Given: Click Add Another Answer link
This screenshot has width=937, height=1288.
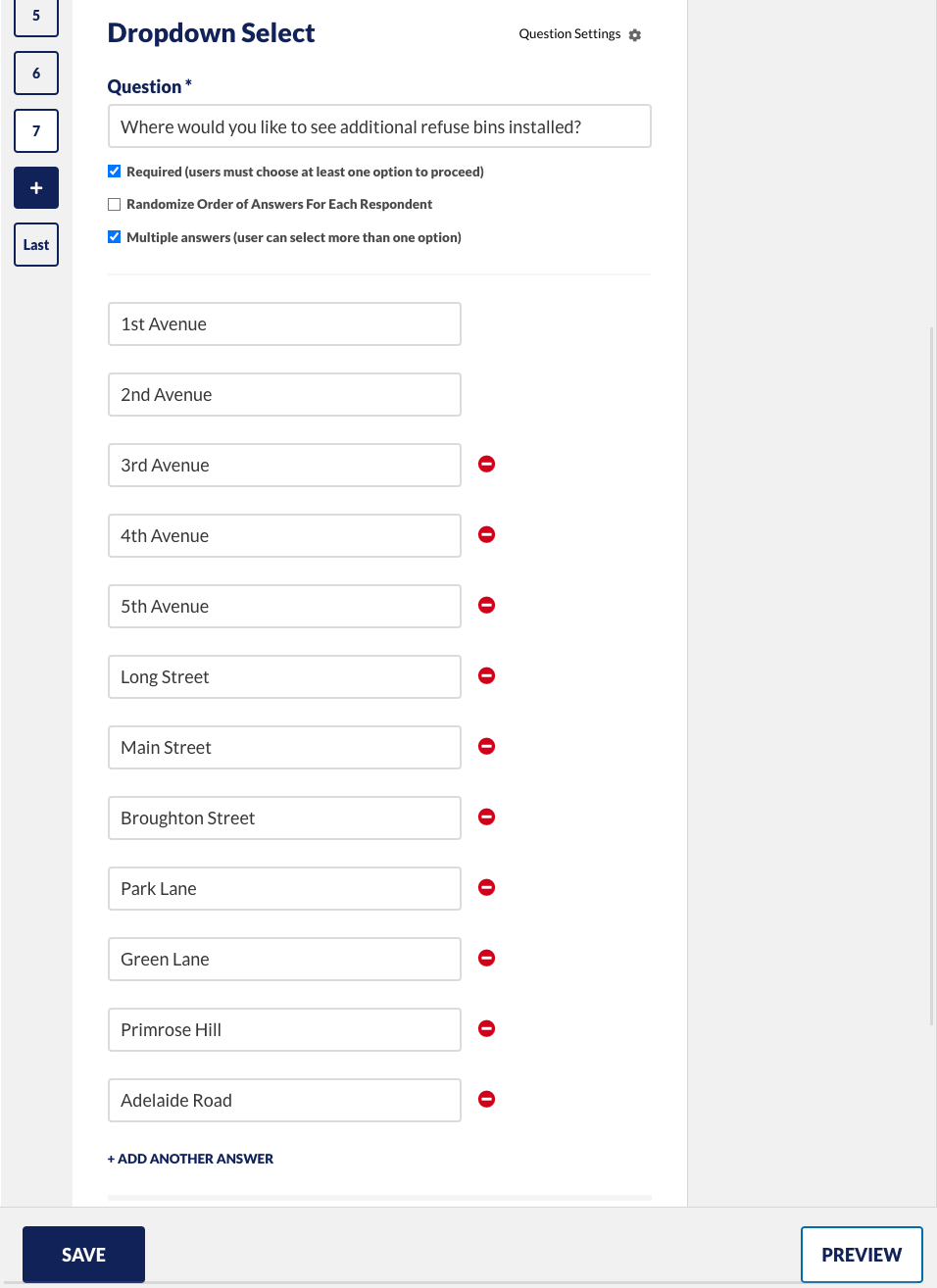Looking at the screenshot, I should (190, 1159).
